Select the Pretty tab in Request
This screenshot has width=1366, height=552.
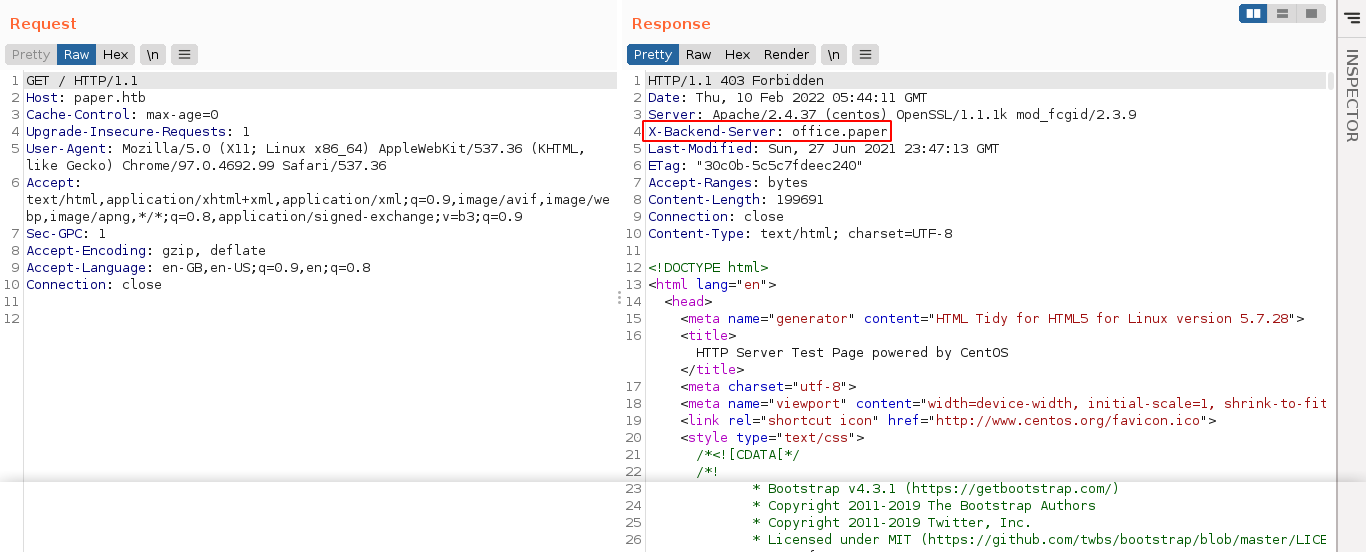[31, 55]
